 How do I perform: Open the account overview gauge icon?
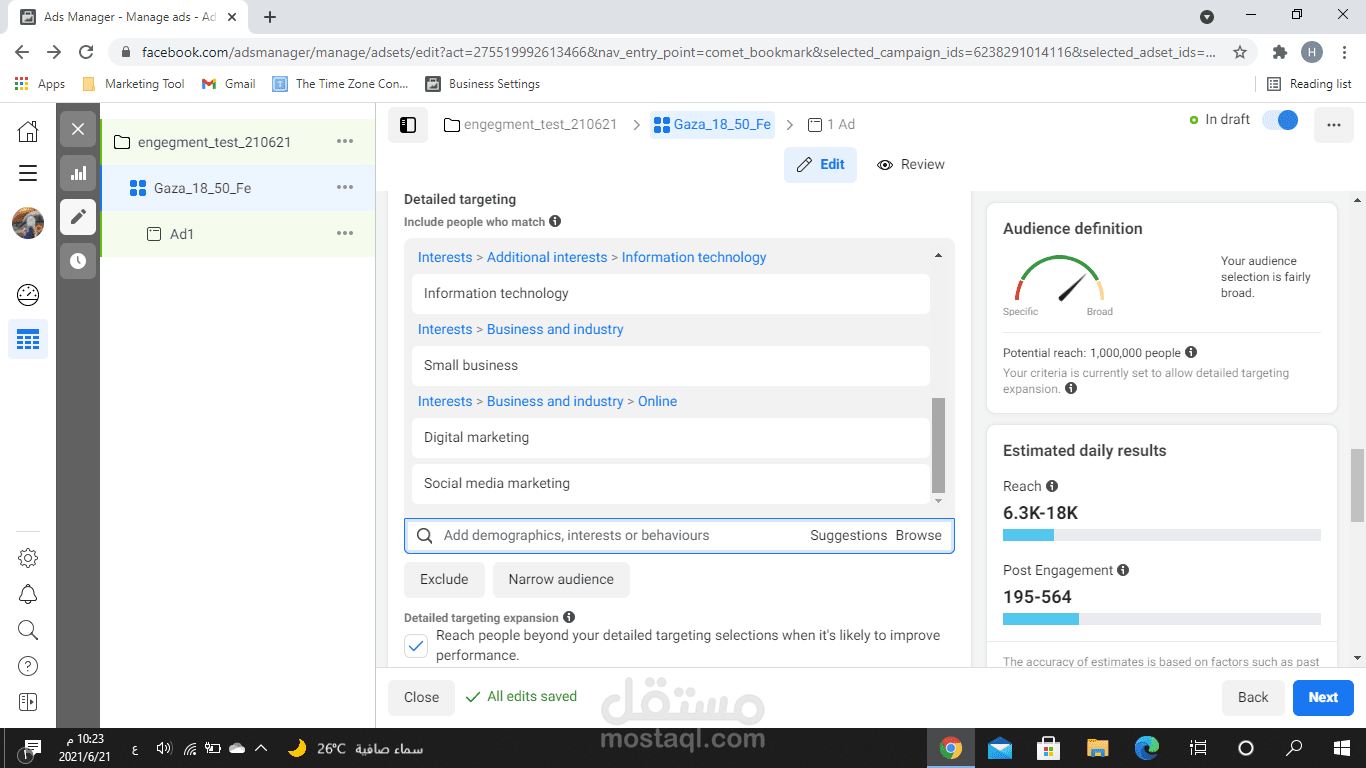(x=28, y=294)
